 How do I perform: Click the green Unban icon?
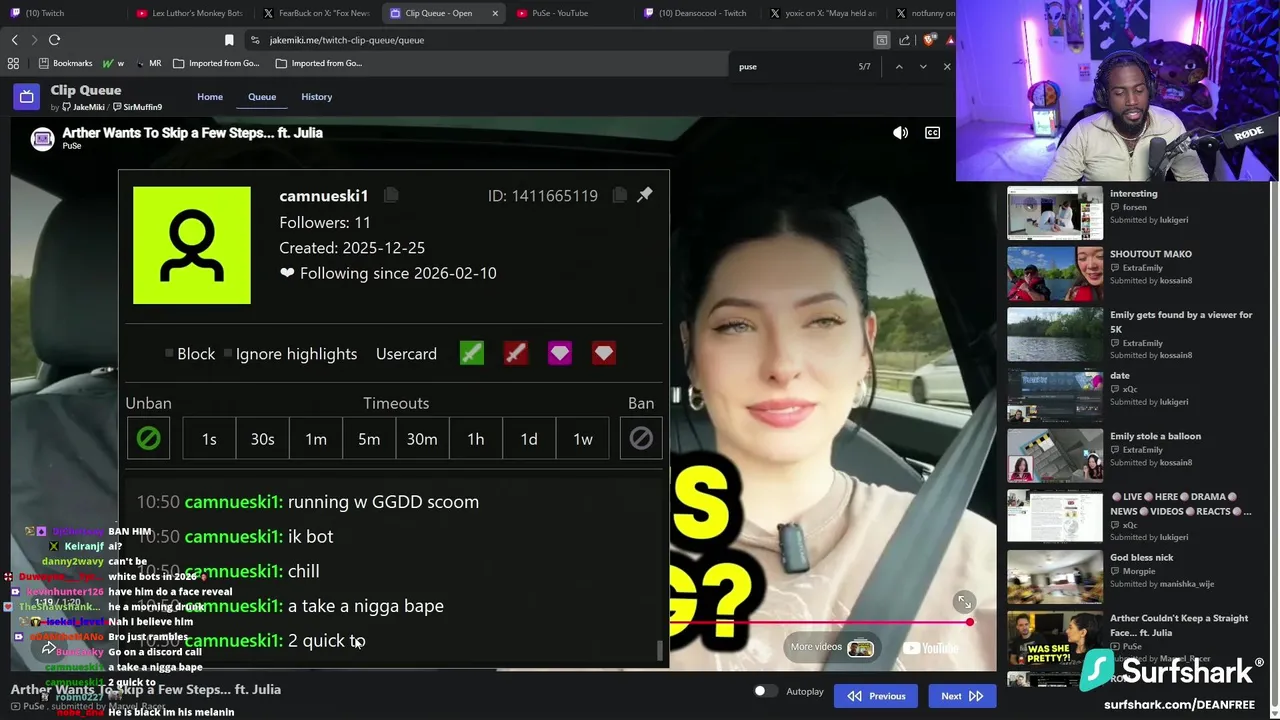coord(148,439)
